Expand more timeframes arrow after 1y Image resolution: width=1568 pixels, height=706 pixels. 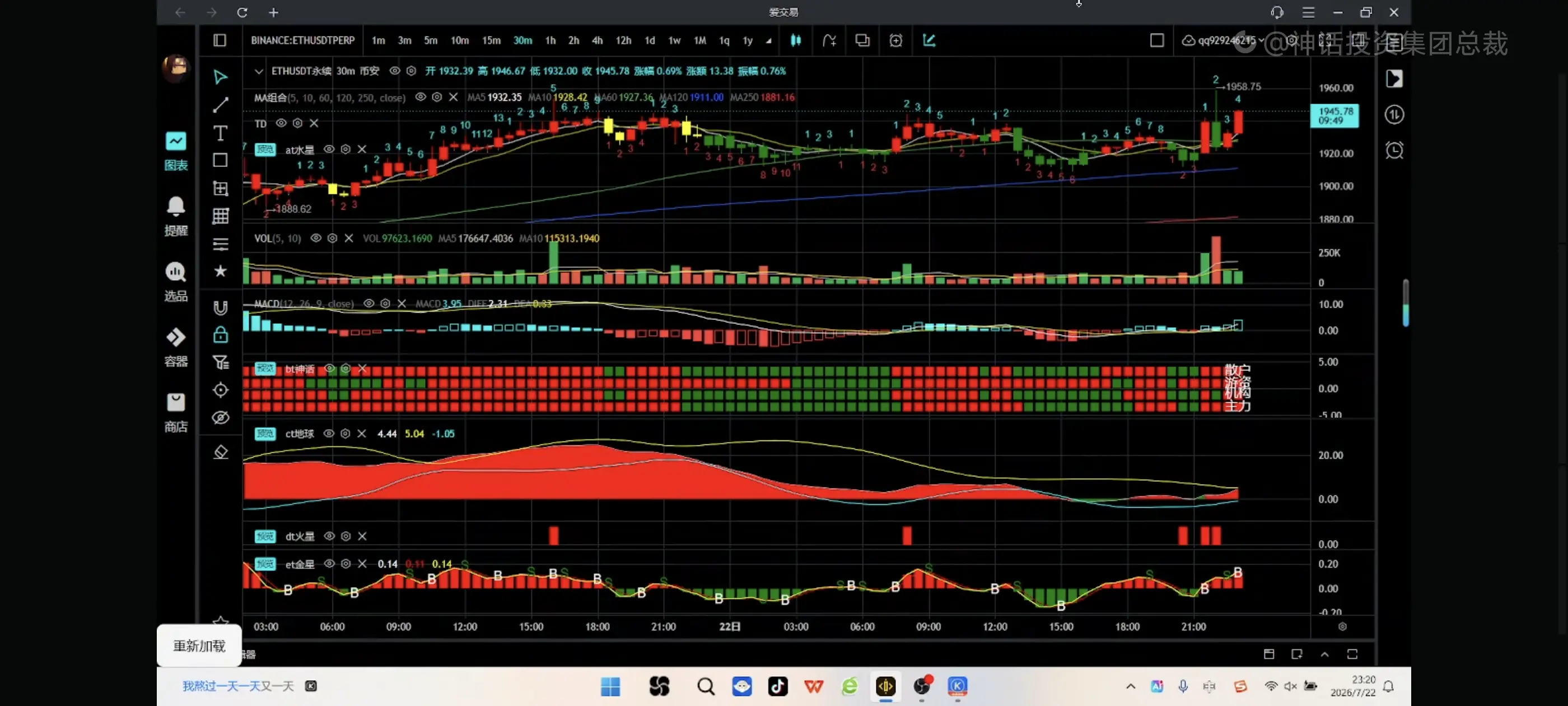769,41
